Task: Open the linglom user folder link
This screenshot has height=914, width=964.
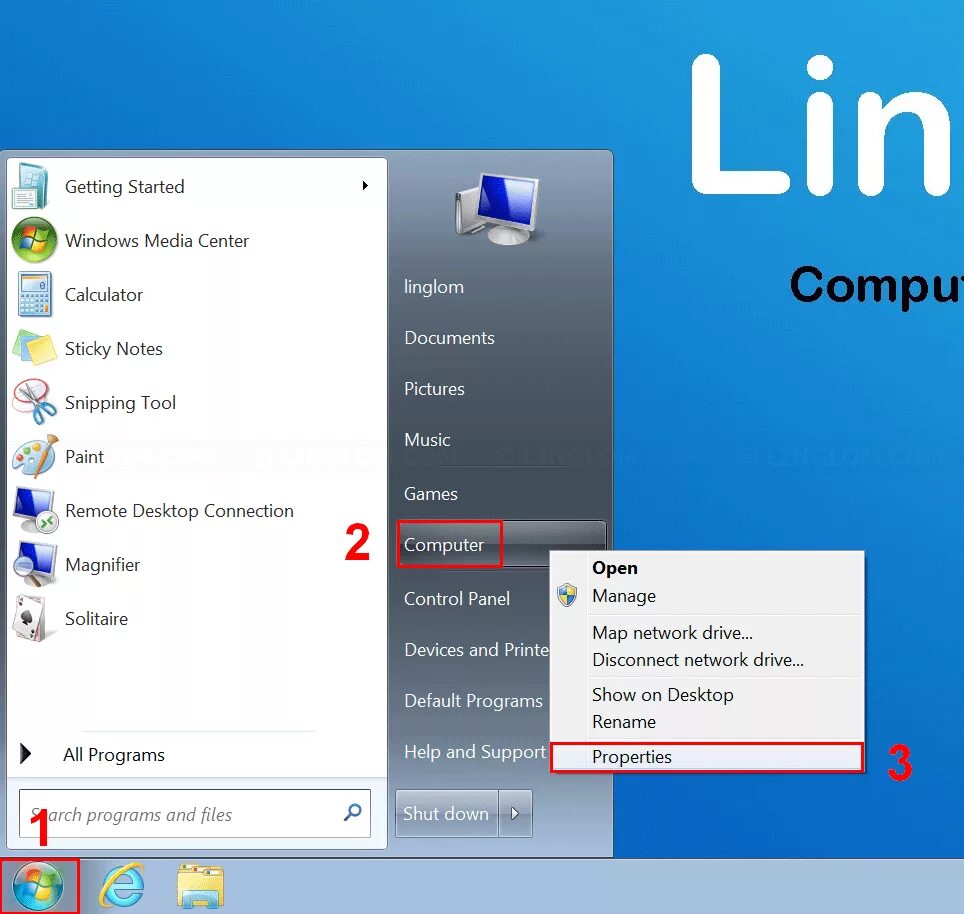Action: coord(434,287)
